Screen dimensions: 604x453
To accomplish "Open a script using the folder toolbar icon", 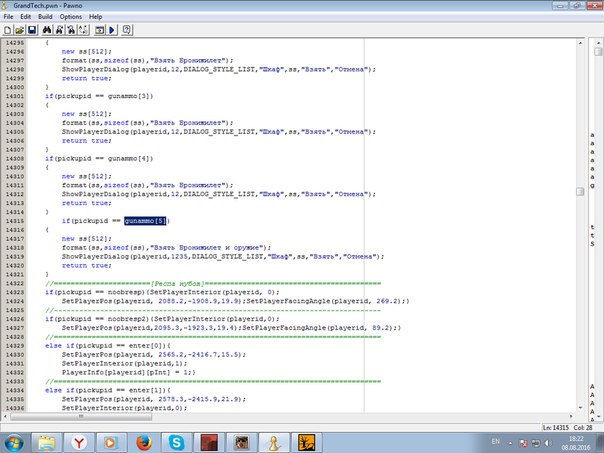I will 19,30.
